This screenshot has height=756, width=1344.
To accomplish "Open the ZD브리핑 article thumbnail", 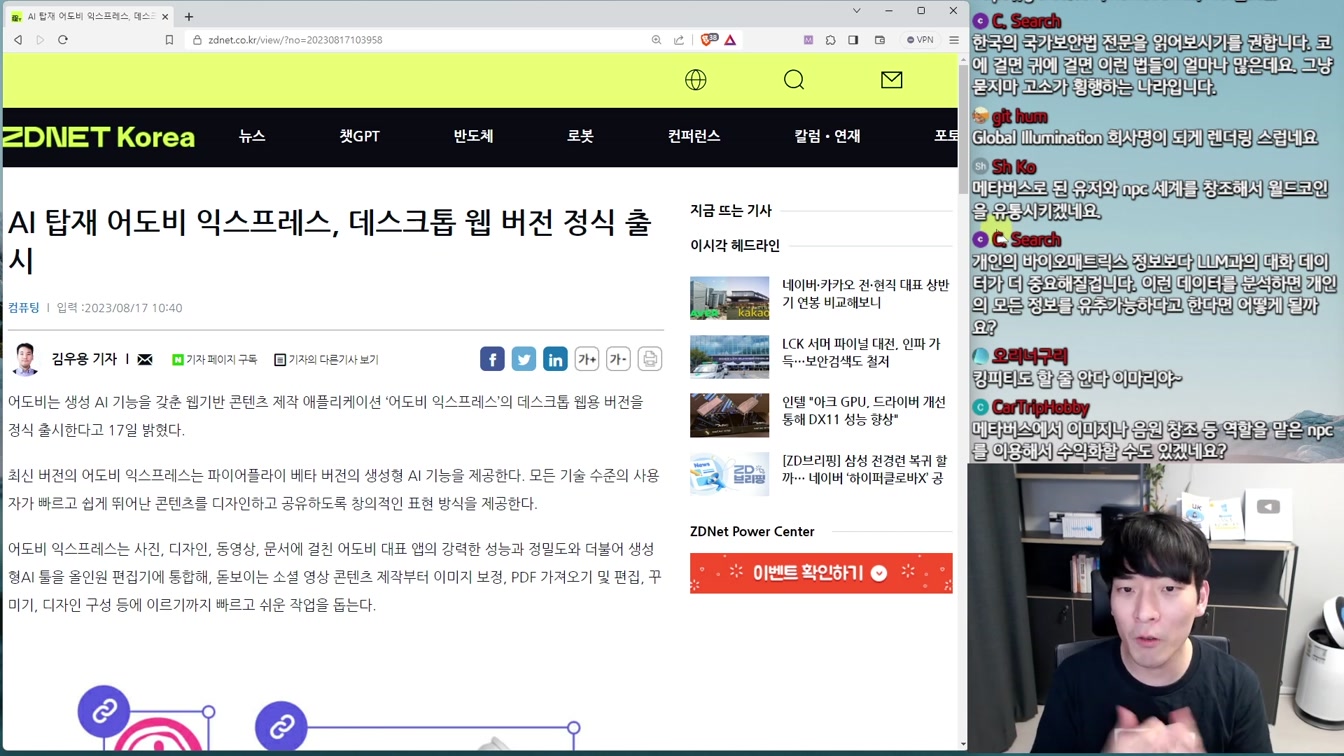I will coord(729,474).
